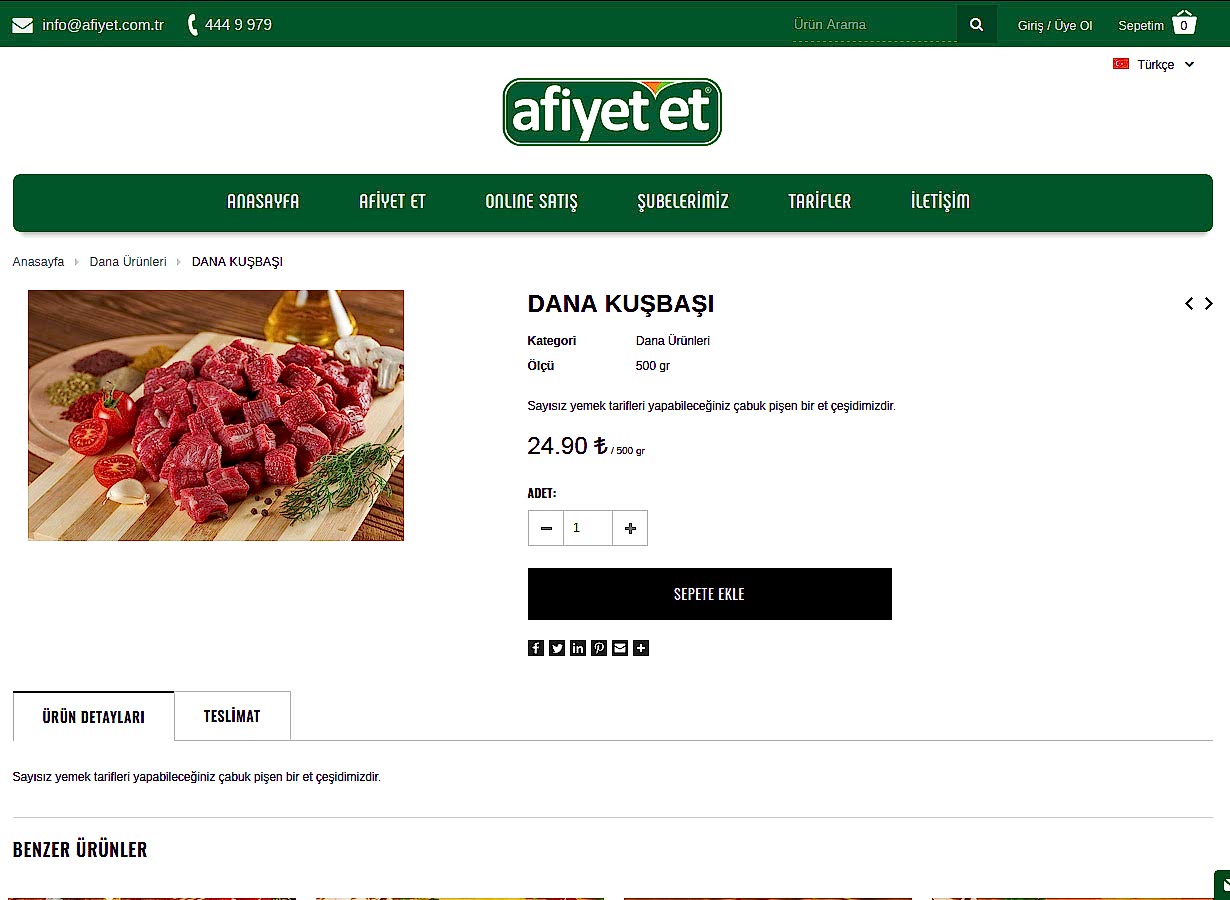Screen dimensions: 1230x900
Task: Go to previous product arrow
Action: coord(1189,303)
